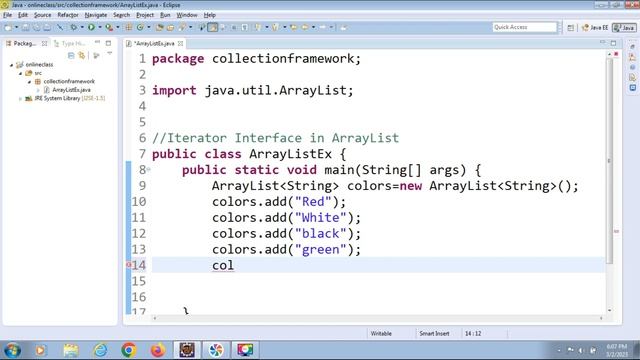Open the New wizard toolbar icon
640x360 pixels.
8,27
